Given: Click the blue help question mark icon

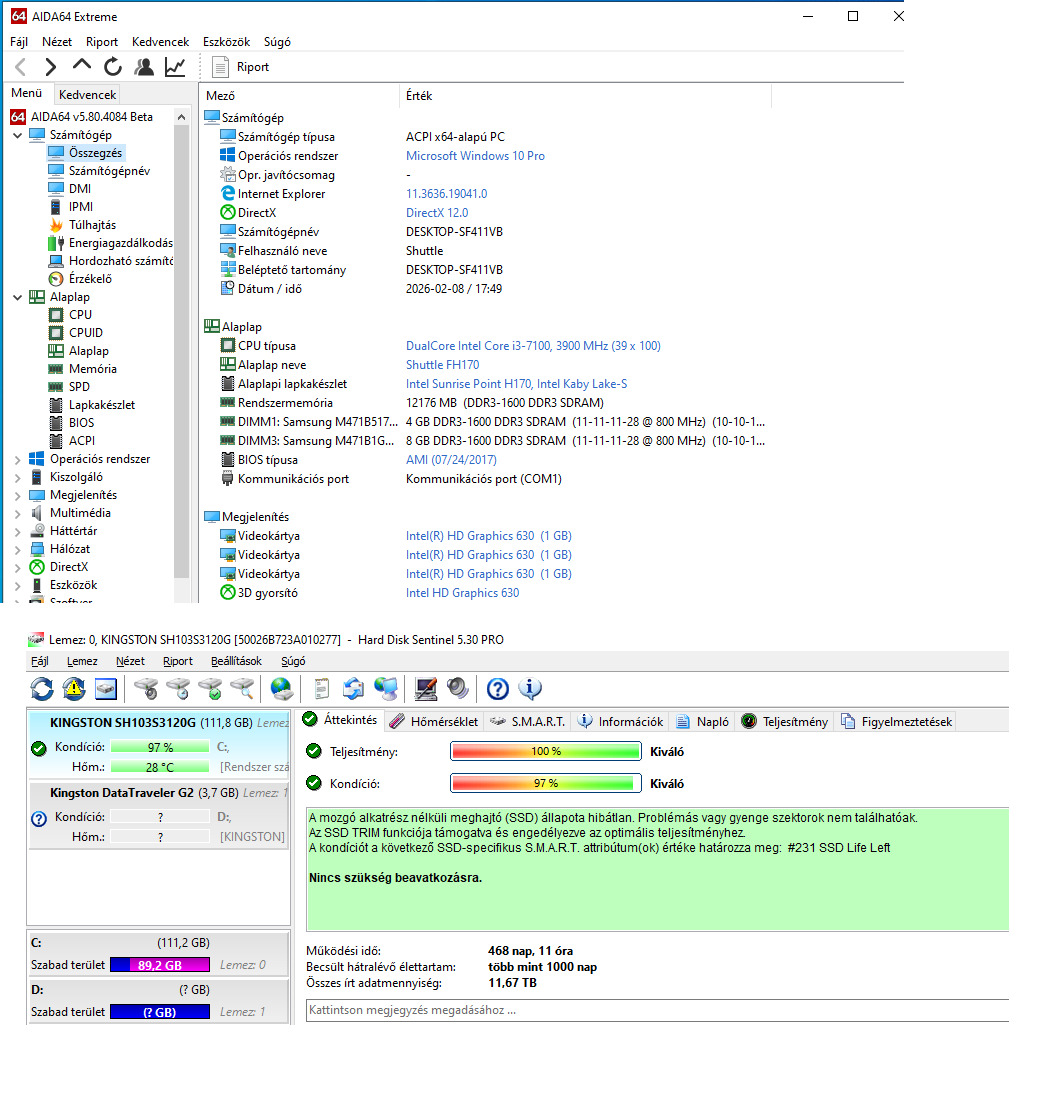Looking at the screenshot, I should [497, 689].
